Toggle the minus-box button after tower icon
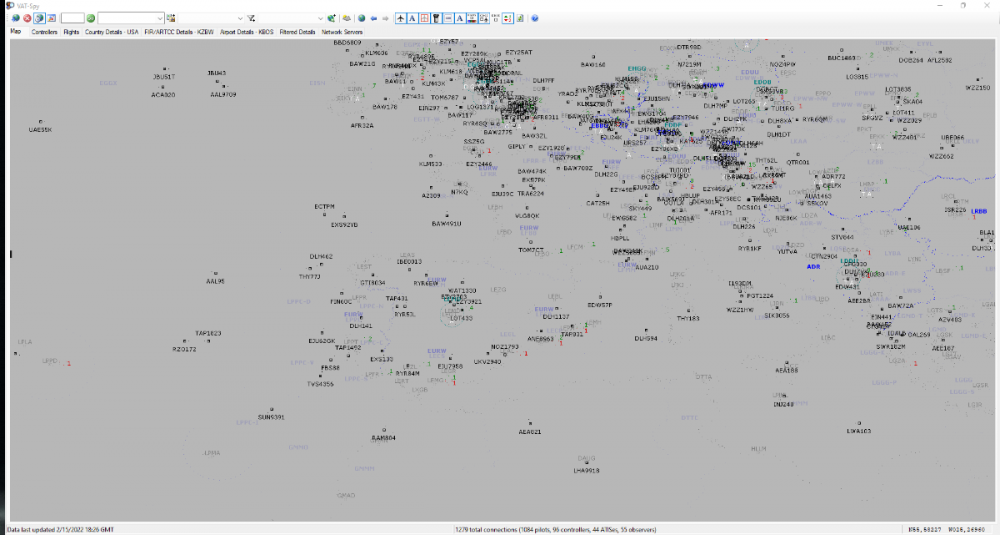Image resolution: width=1000 pixels, height=535 pixels. pyautogui.click(x=448, y=18)
